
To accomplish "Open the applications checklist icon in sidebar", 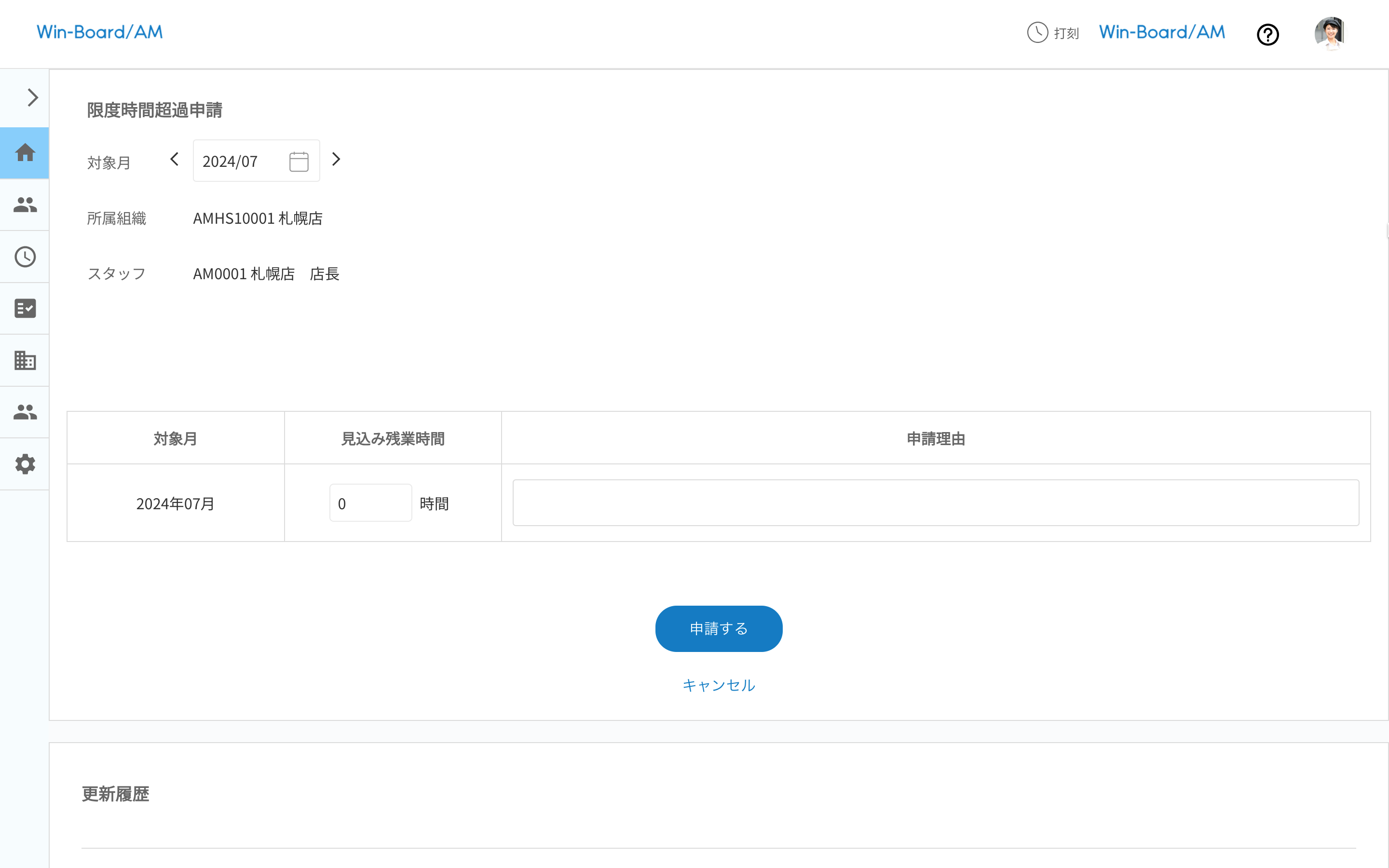I will [25, 308].
